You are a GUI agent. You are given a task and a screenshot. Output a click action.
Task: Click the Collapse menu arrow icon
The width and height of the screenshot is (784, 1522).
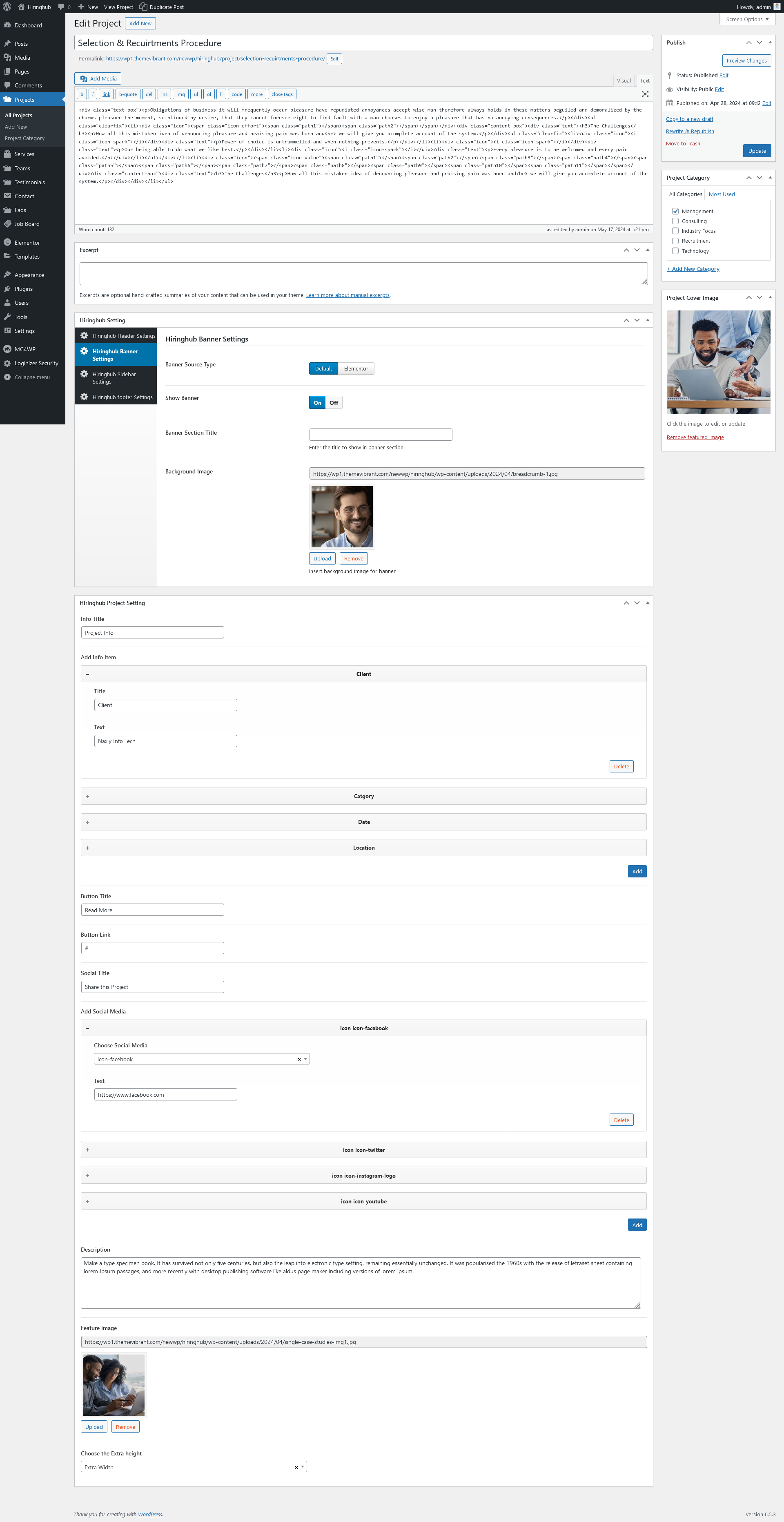click(7, 377)
